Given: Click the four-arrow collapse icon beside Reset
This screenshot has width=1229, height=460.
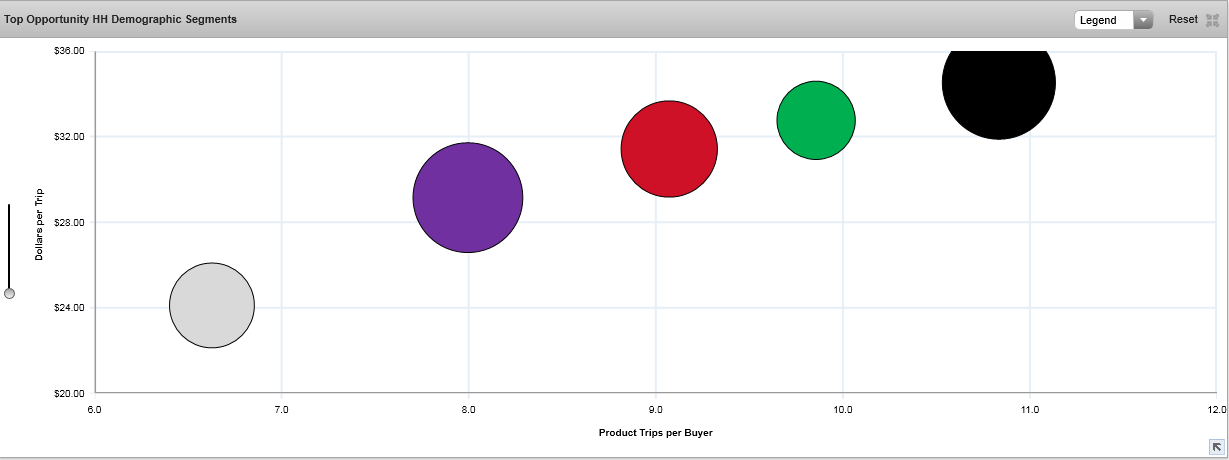Looking at the screenshot, I should [1213, 20].
